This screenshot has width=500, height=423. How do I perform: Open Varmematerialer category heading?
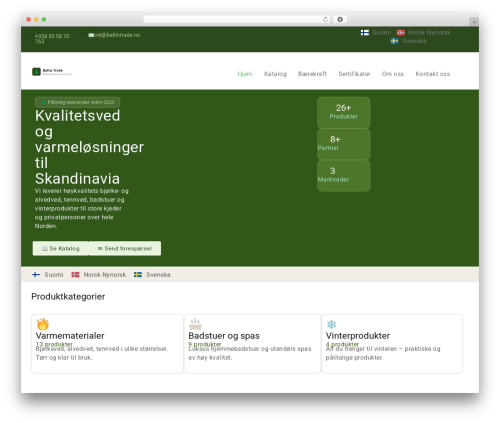(x=70, y=336)
